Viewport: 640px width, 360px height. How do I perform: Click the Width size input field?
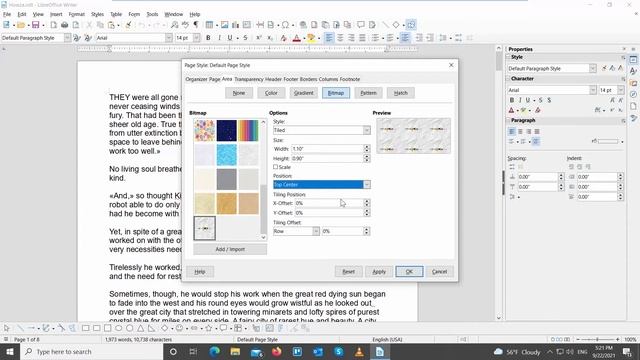[327, 149]
